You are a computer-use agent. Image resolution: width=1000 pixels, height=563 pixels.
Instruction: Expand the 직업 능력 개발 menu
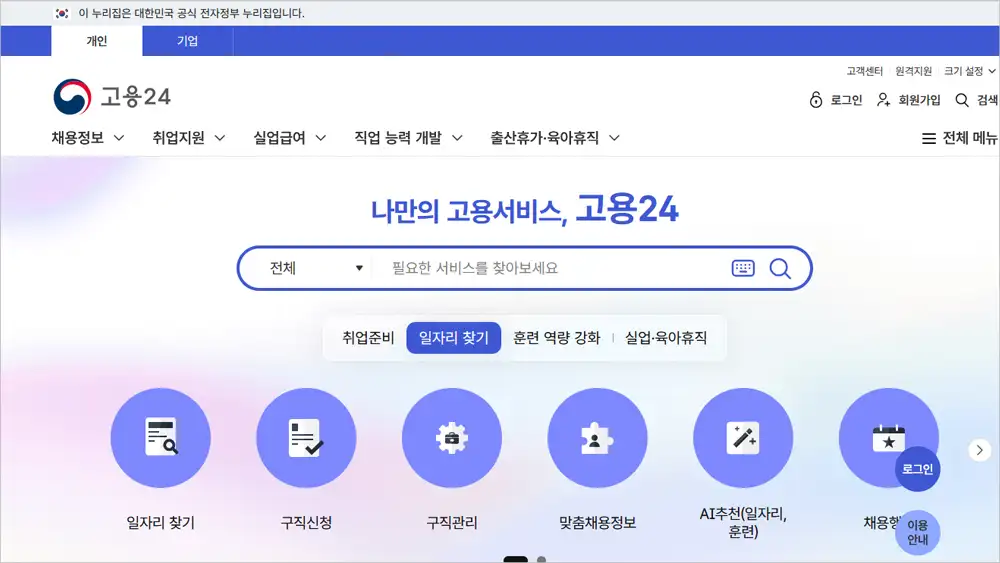point(409,138)
